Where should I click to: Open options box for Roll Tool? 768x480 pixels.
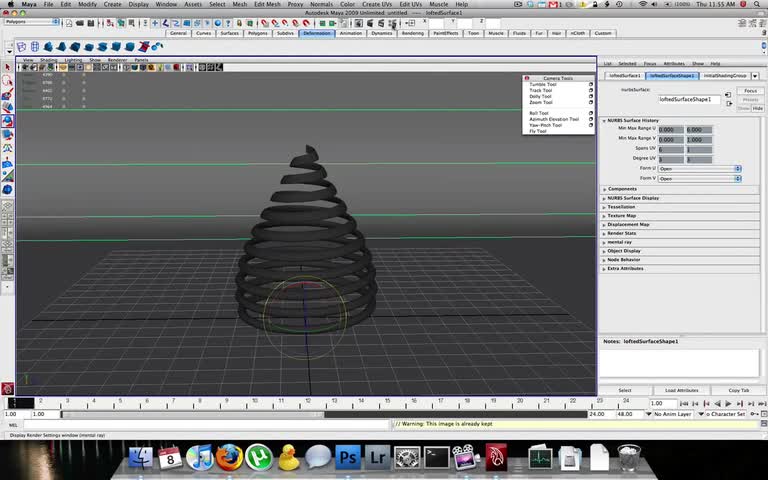pos(591,113)
